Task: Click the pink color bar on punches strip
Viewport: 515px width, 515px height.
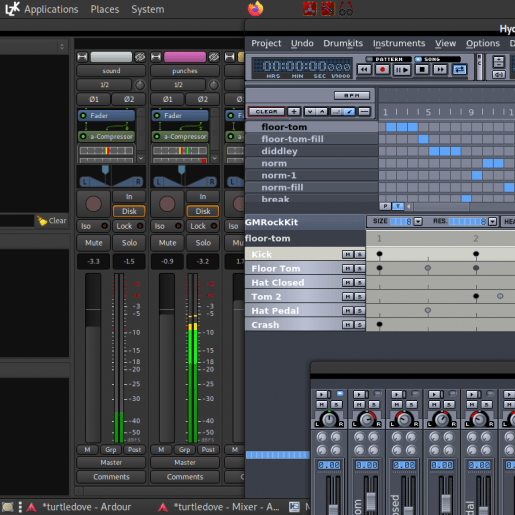Action: (x=185, y=57)
